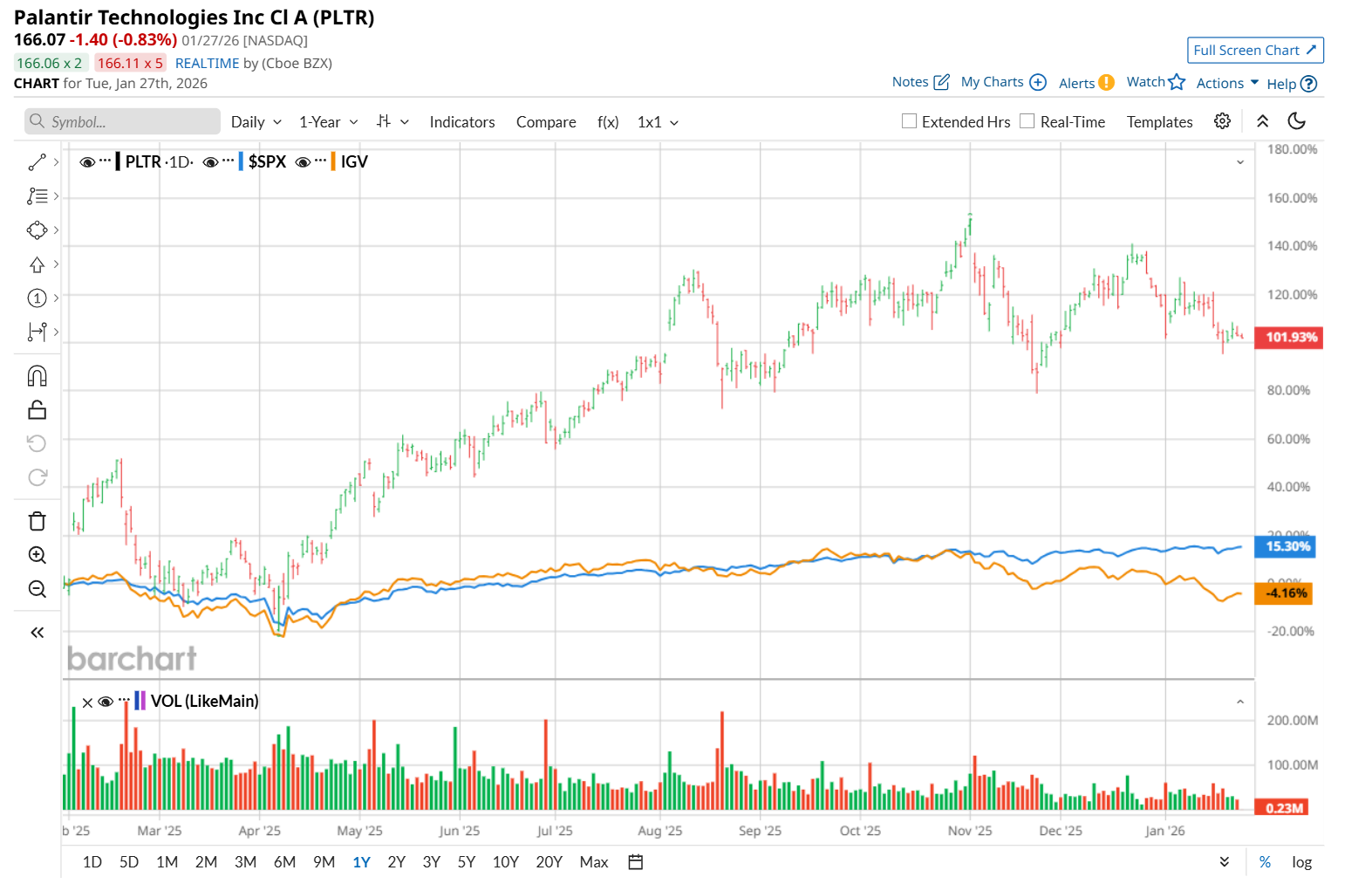Zoom in using the magnifier plus icon
This screenshot has width=1372, height=884.
37,555
